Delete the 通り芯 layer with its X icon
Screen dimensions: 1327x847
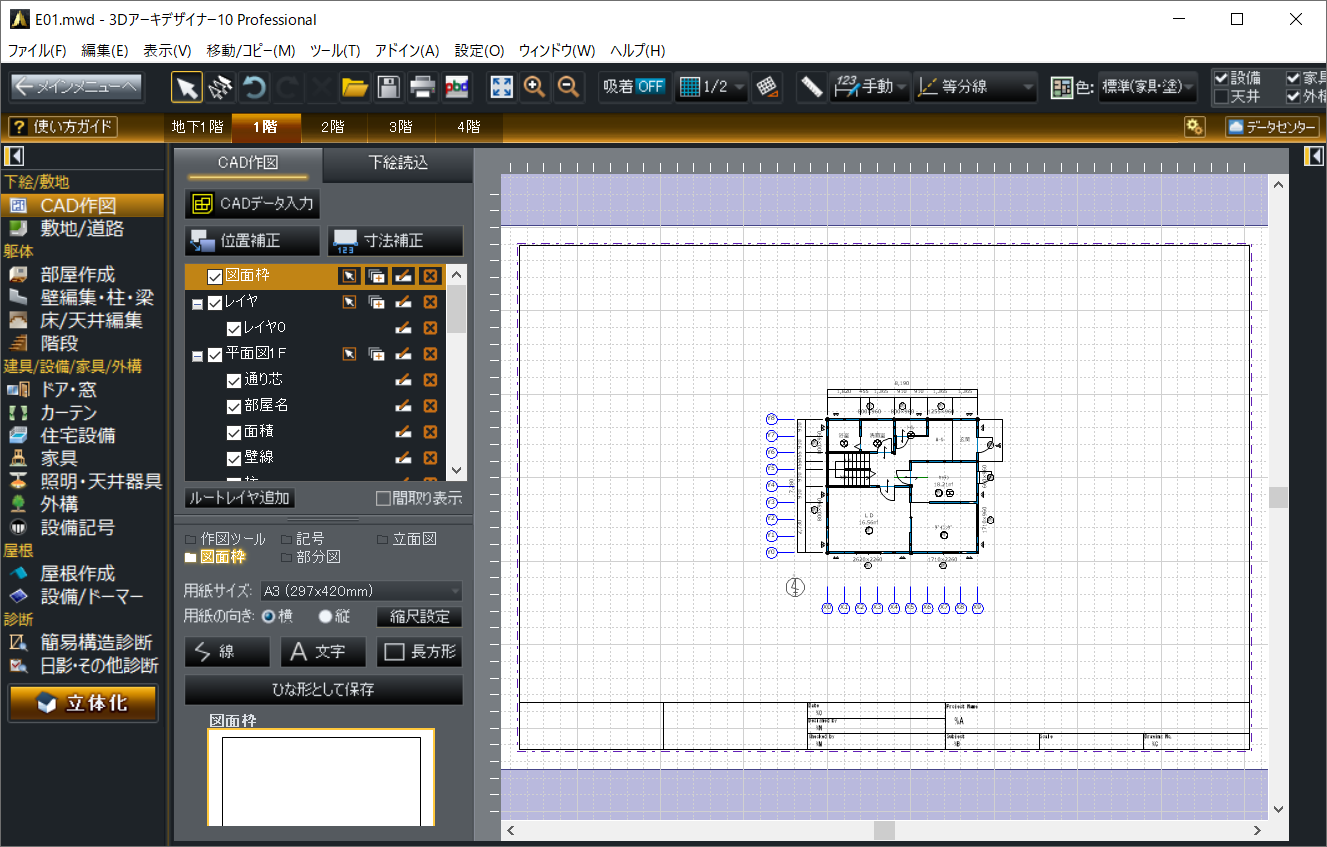[x=430, y=380]
